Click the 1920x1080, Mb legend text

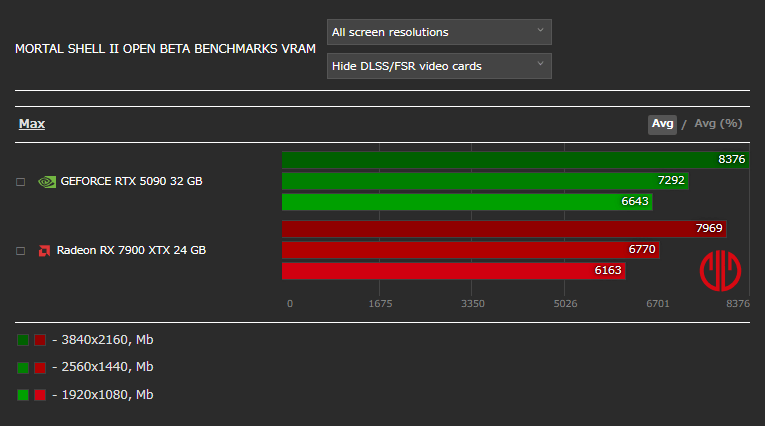[x=107, y=395]
